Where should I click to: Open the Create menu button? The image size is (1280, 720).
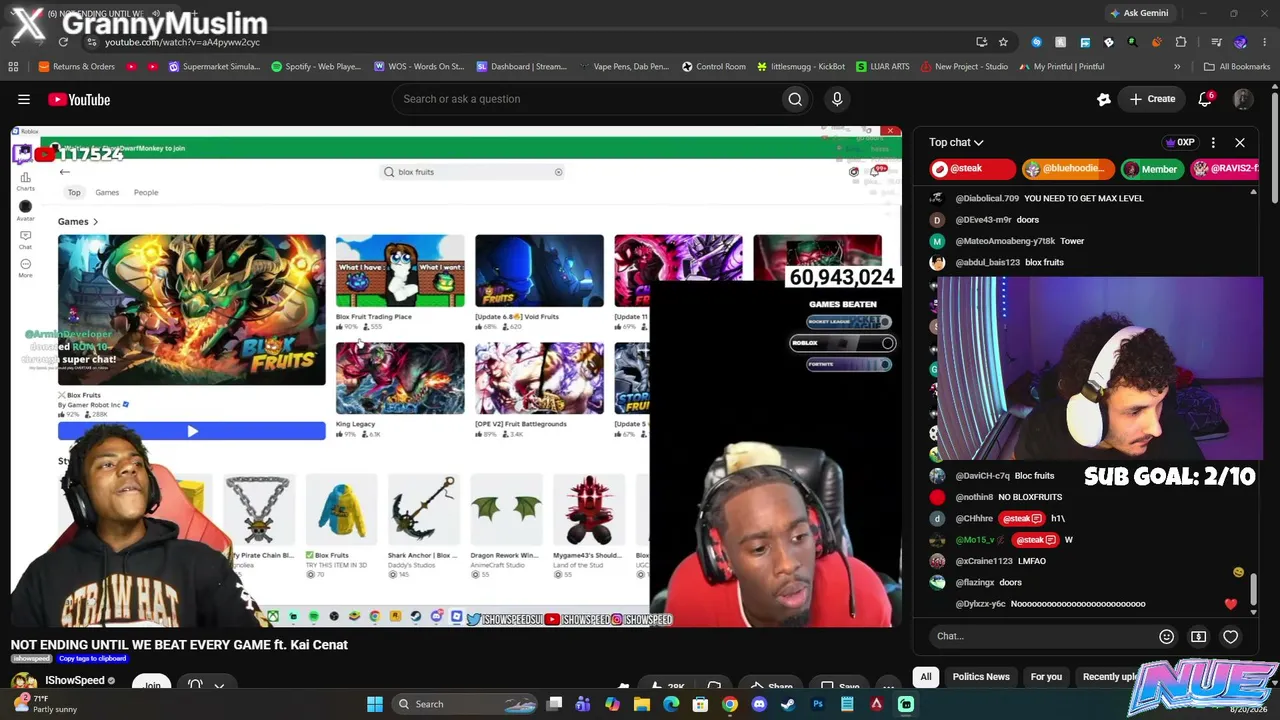tap(1152, 99)
